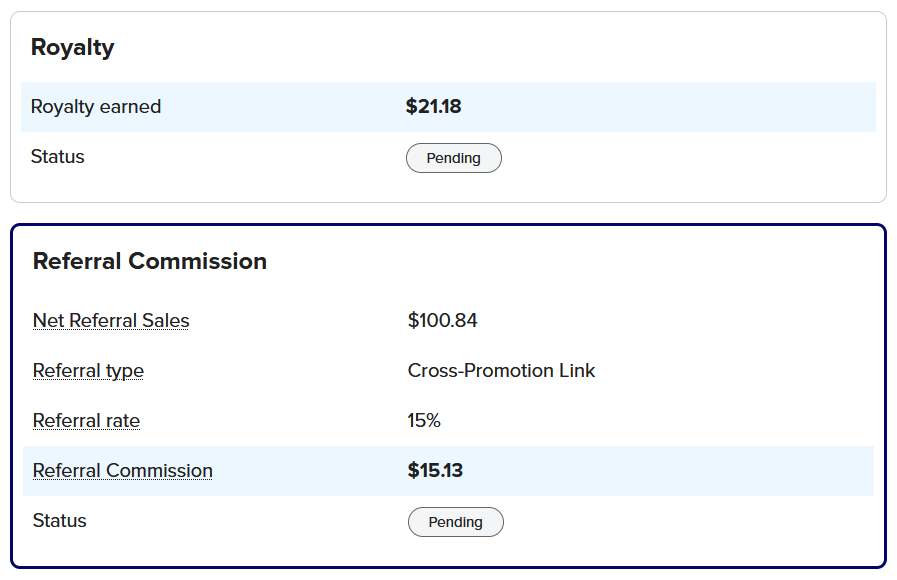Select the Royalty section heading
The image size is (897, 580).
tap(73, 47)
